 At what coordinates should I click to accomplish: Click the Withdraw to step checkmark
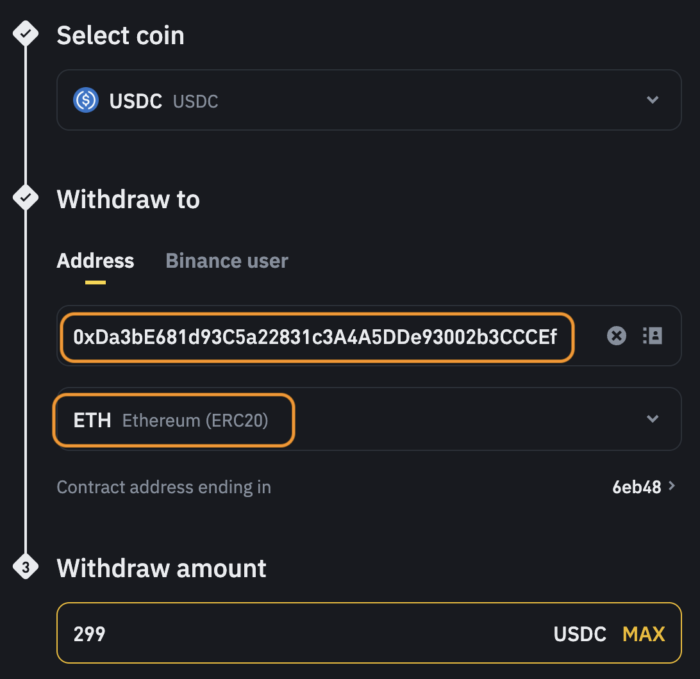[25, 197]
